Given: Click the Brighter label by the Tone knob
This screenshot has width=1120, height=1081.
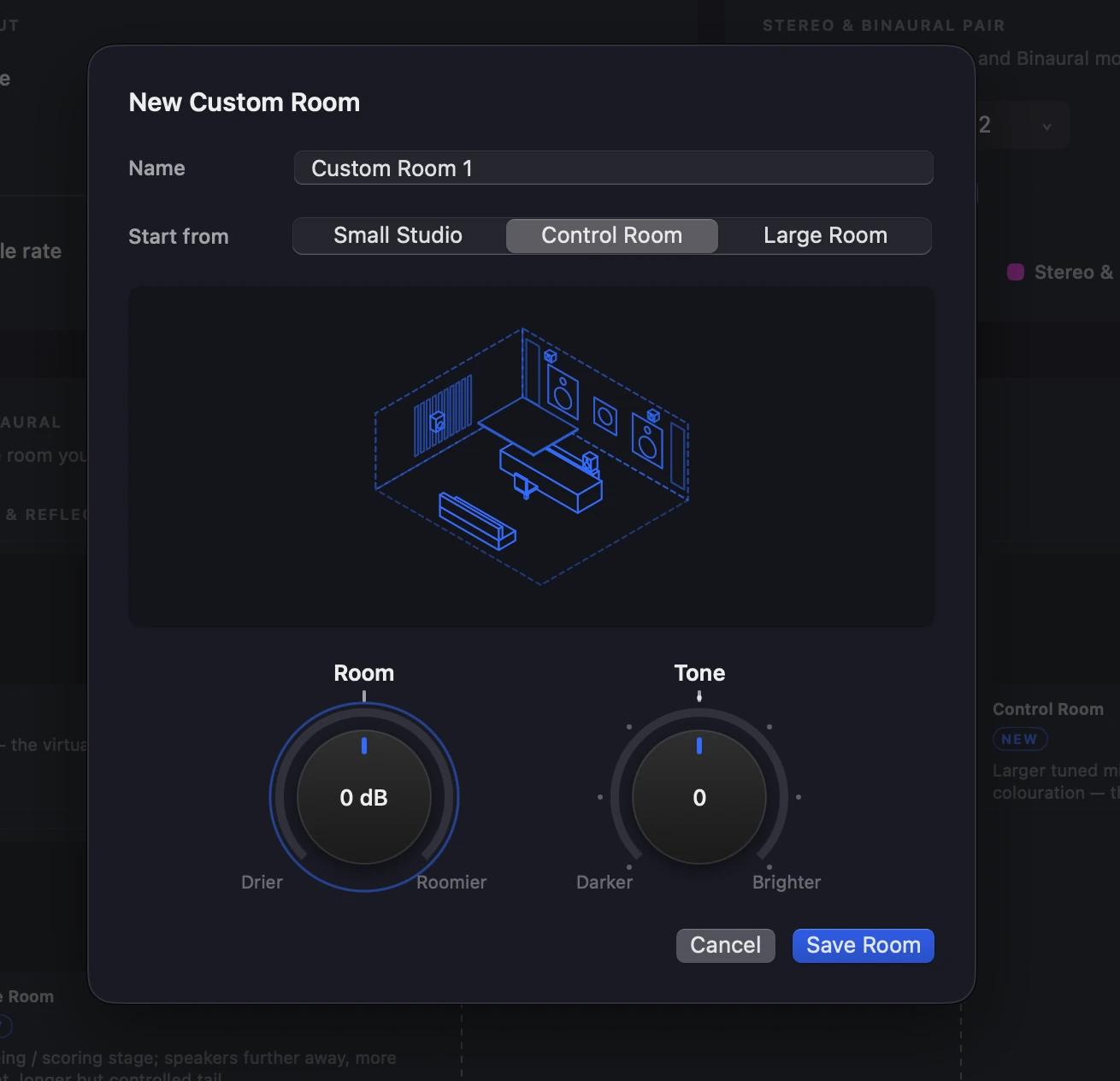Looking at the screenshot, I should pos(787,882).
